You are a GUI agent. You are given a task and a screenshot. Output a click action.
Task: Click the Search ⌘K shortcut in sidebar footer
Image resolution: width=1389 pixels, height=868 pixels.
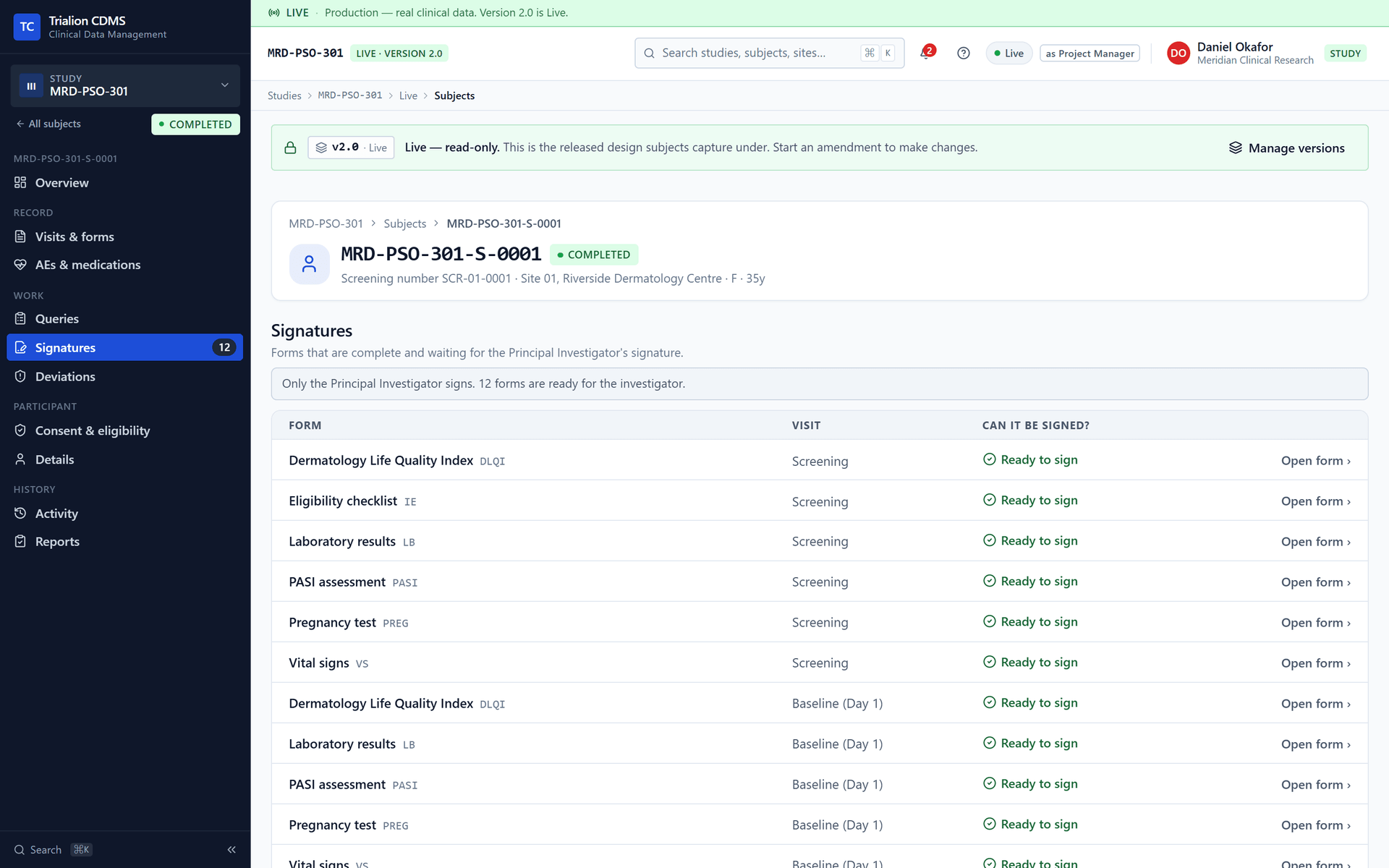[53, 850]
